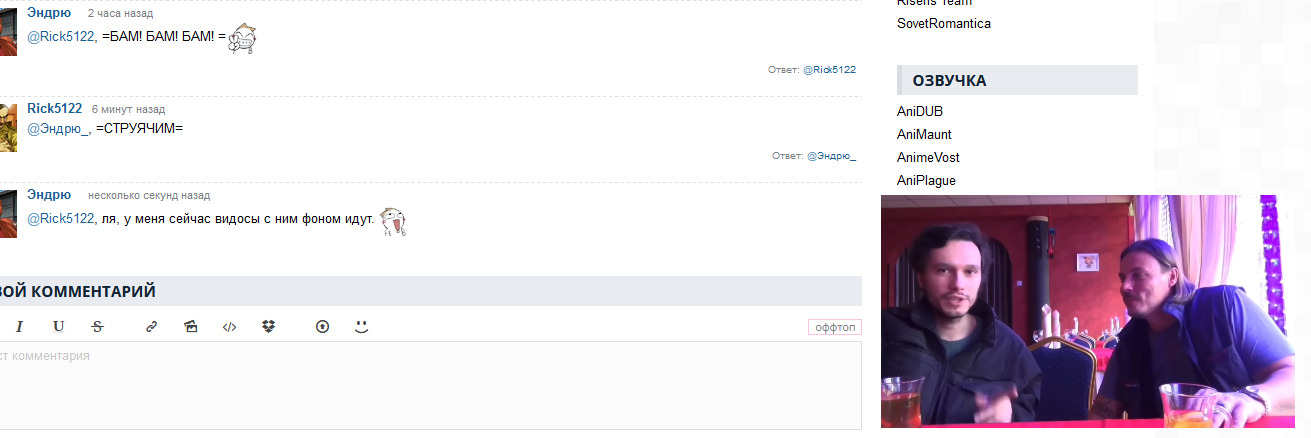Image resolution: width=1311 pixels, height=438 pixels.
Task: Click Rick5122's avatar picture
Action: [x=8, y=127]
